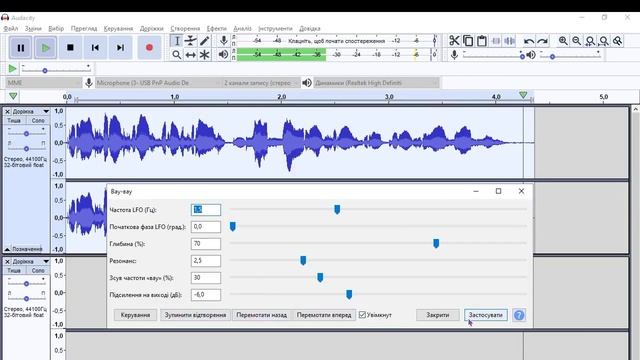This screenshot has height=360, width=640.
Task: Toggle Тиша mute on the second track
Action: click(13, 271)
